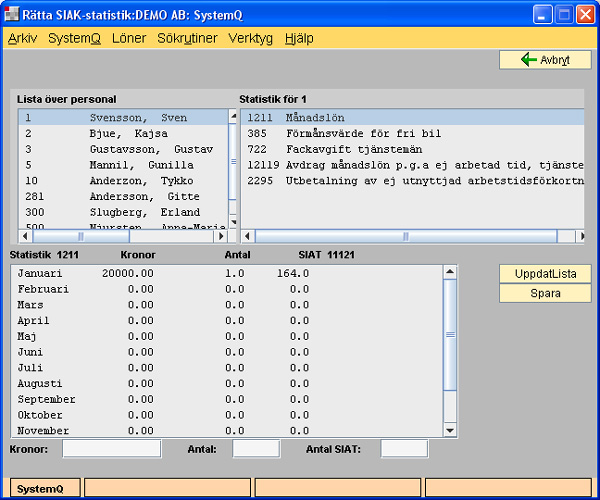Click the Antal SIAT input field
The image size is (600, 500).
point(404,449)
